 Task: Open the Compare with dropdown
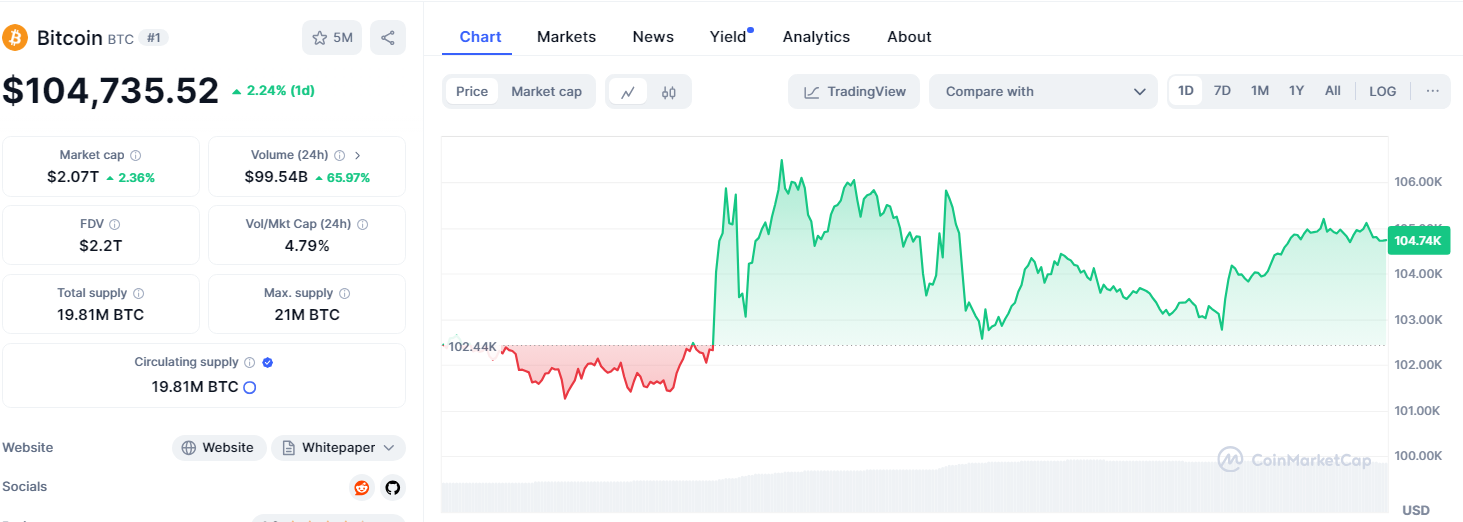(x=1043, y=91)
